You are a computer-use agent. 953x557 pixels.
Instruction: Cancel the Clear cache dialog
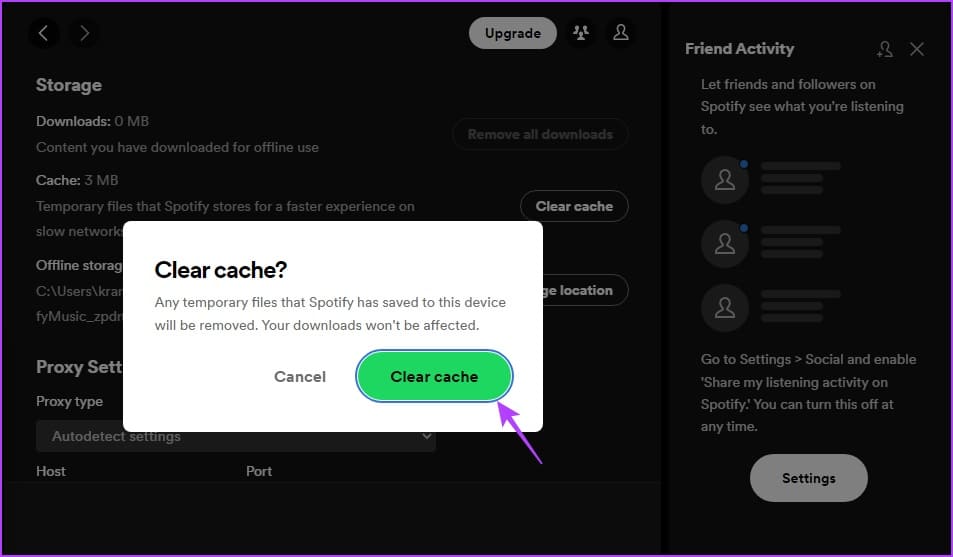click(x=300, y=377)
